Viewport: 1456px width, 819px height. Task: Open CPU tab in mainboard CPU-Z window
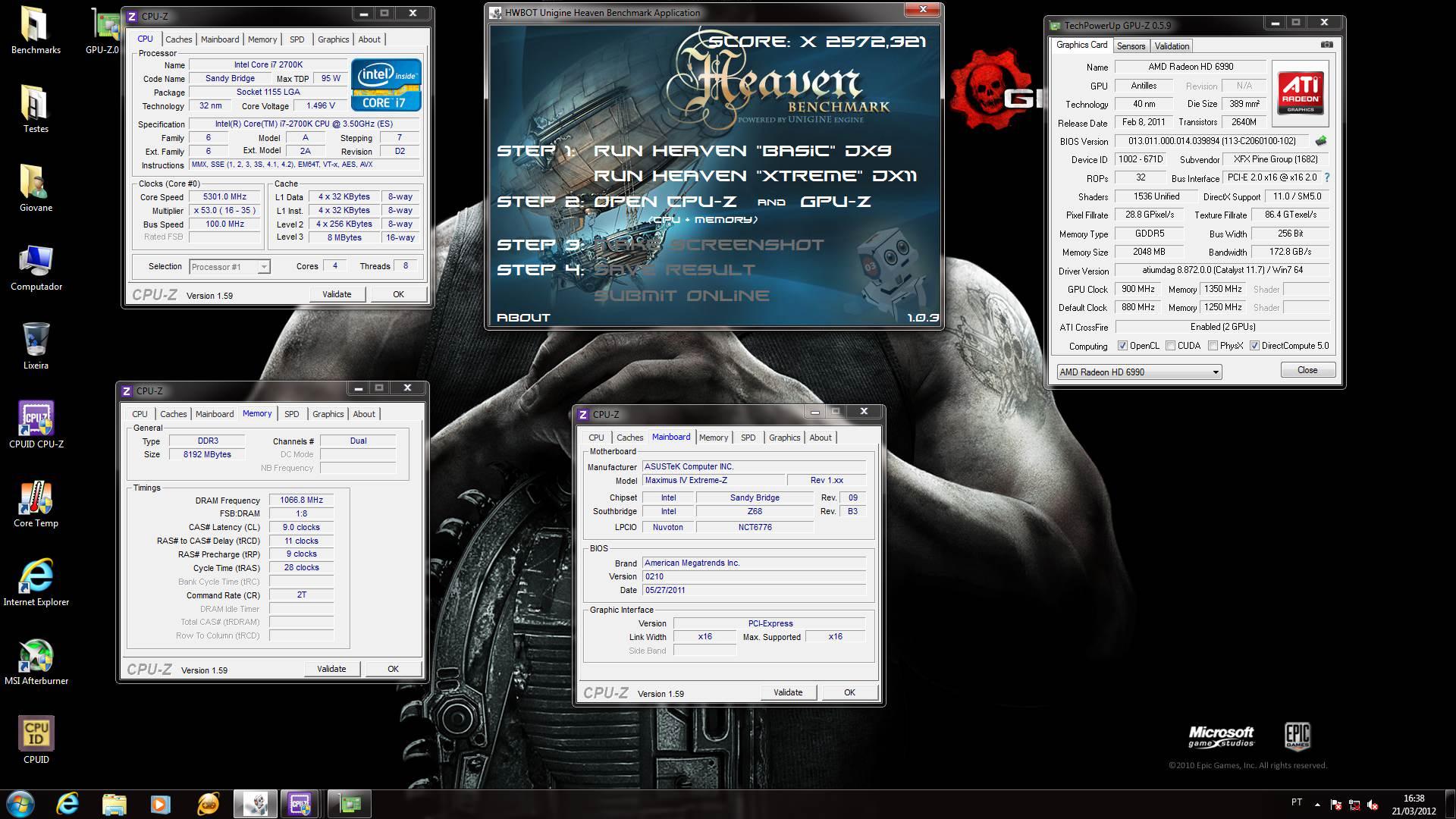(597, 438)
